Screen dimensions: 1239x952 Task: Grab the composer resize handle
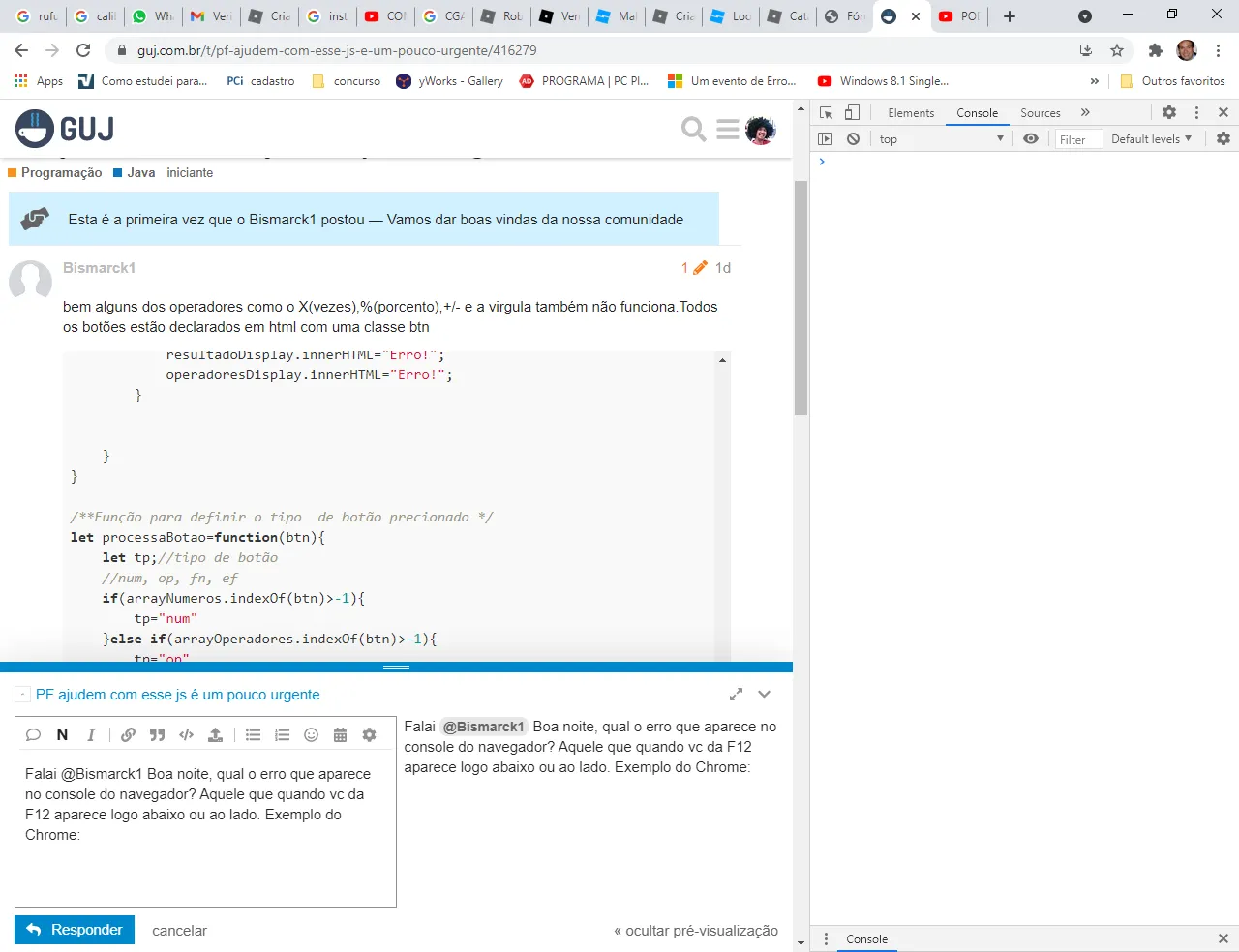click(x=396, y=668)
